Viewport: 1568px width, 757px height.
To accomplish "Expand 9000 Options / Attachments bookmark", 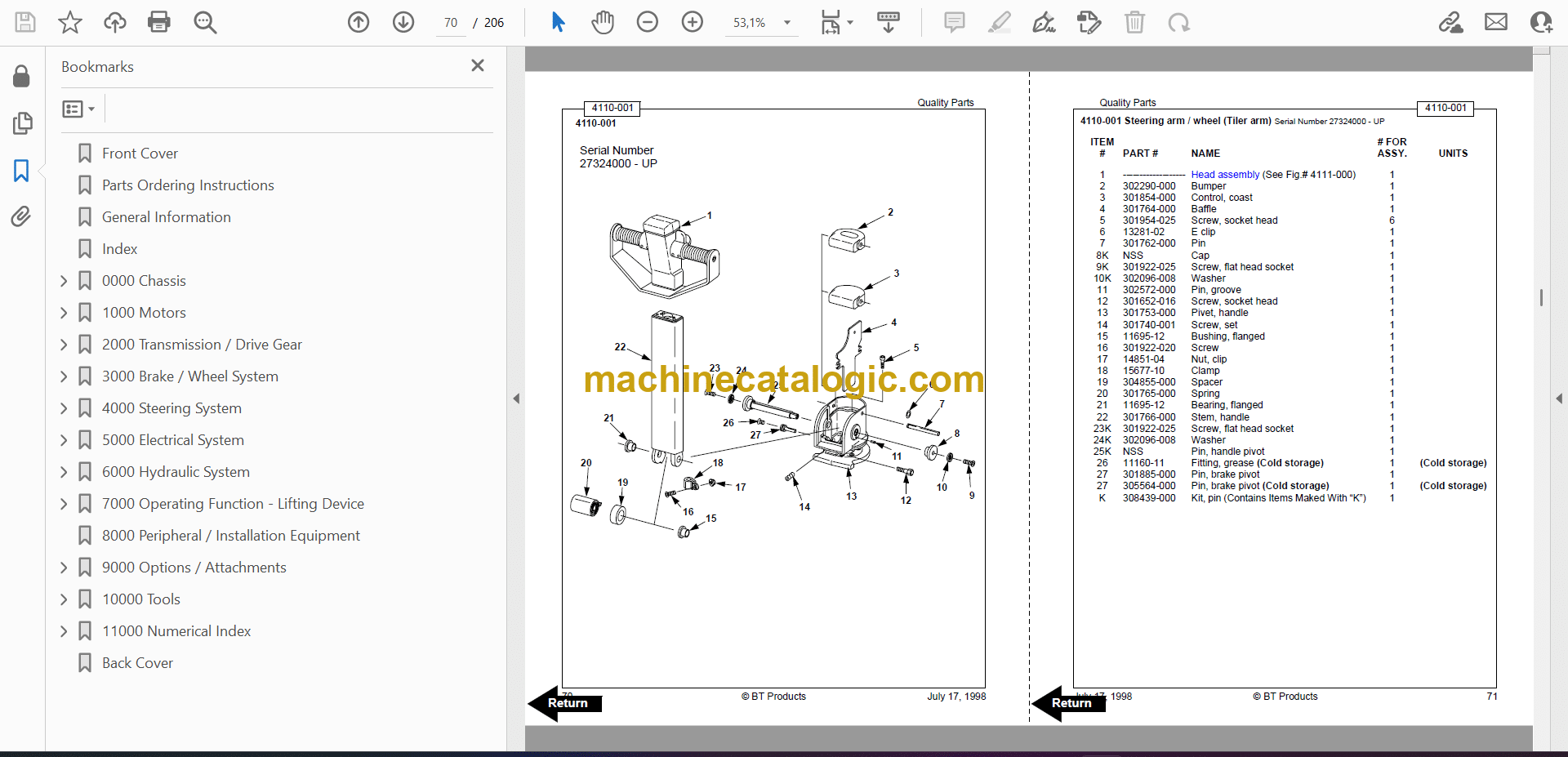I will [x=64, y=568].
